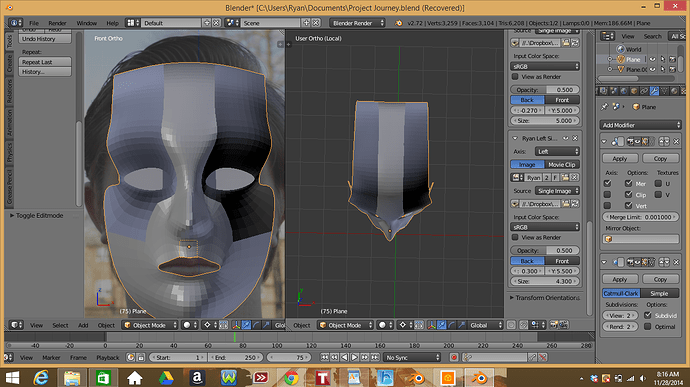Uncheck the Subdivid (Subdivide UVs) option

(x=647, y=315)
